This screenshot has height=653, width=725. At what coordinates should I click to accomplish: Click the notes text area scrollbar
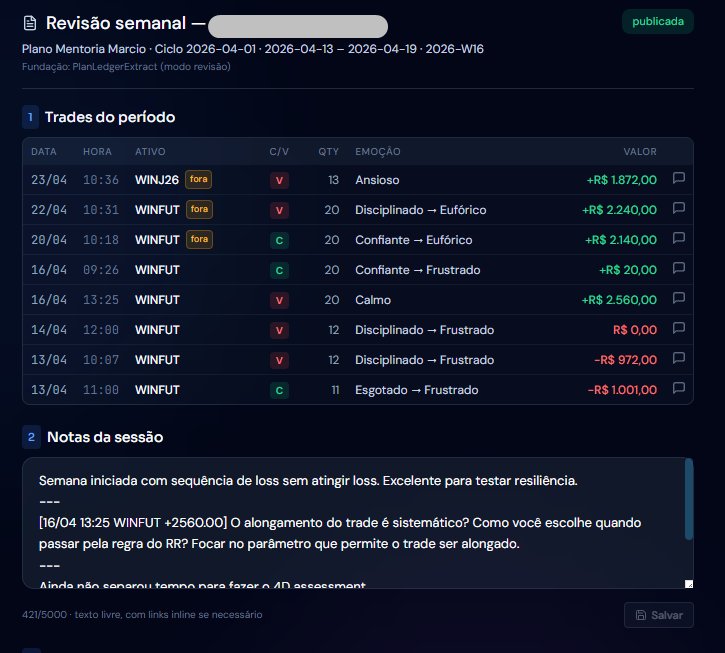coord(689,499)
